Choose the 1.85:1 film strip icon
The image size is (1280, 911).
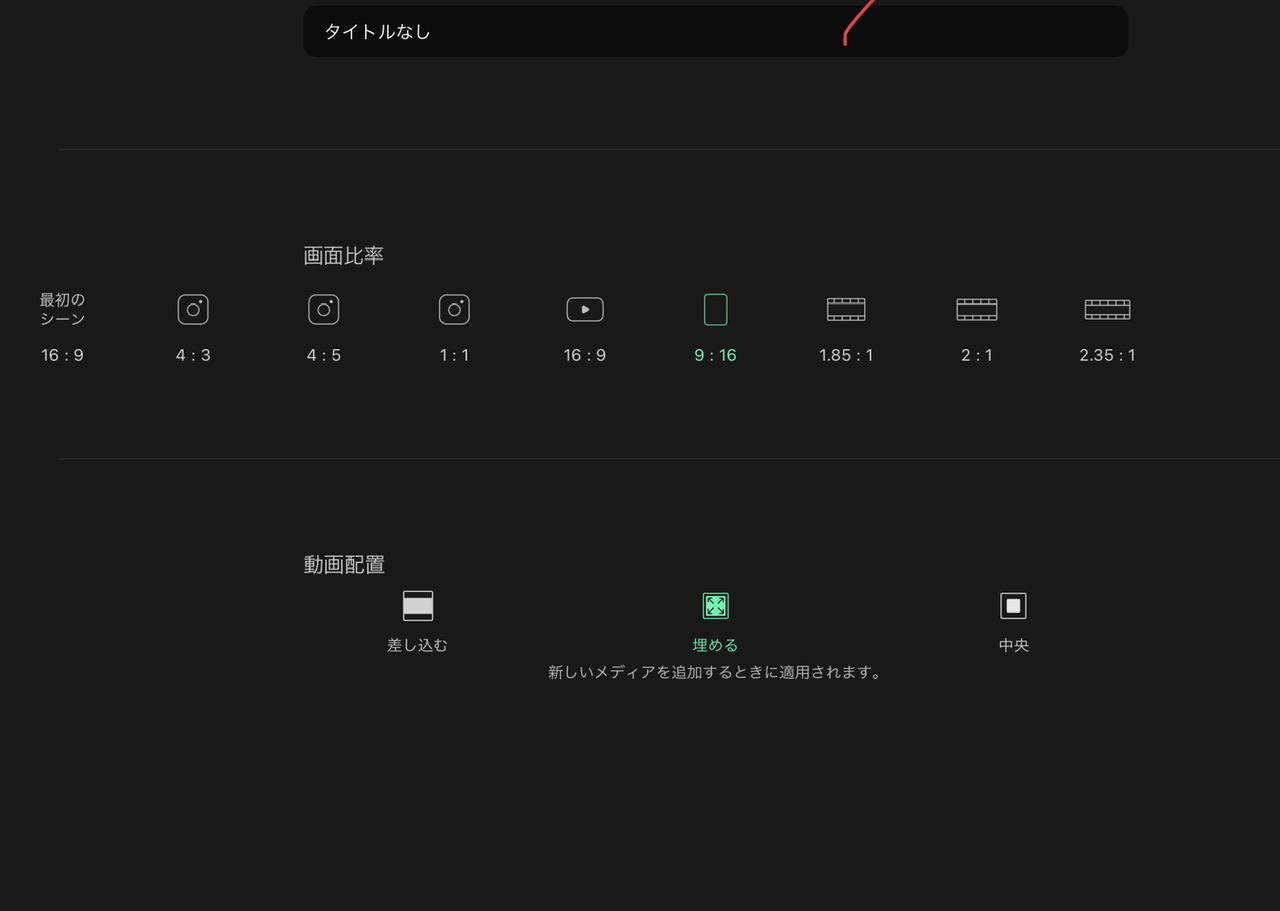(x=846, y=310)
